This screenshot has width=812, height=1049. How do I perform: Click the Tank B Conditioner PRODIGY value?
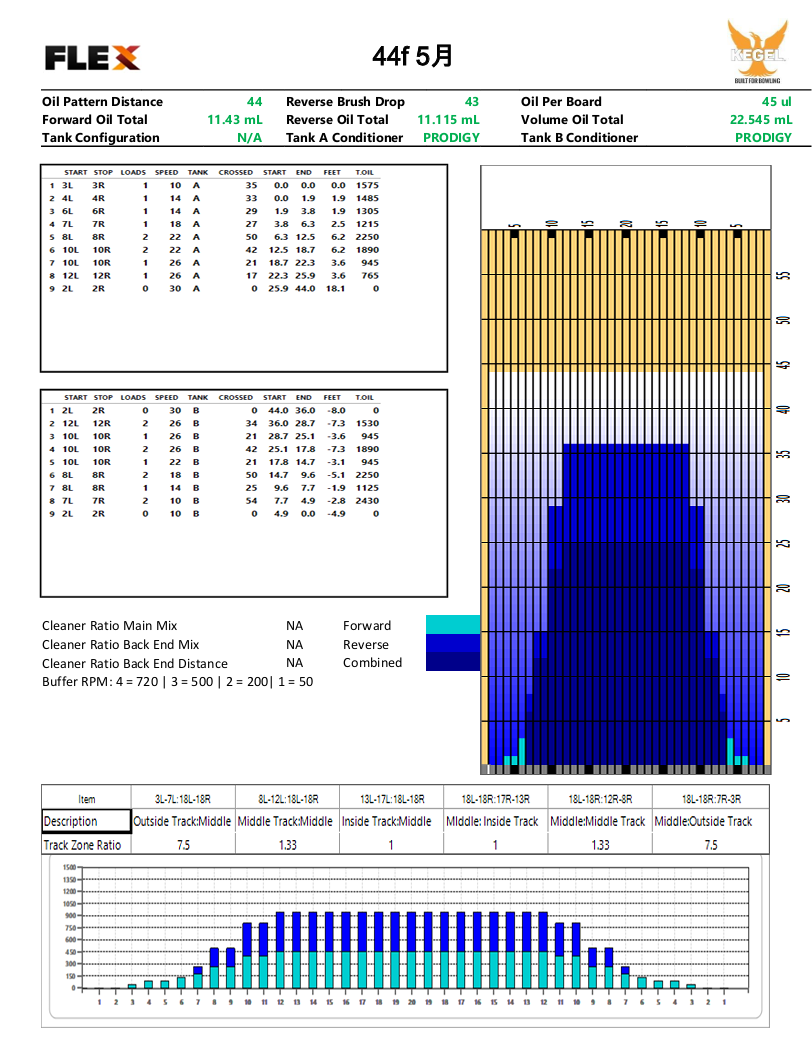coord(762,138)
